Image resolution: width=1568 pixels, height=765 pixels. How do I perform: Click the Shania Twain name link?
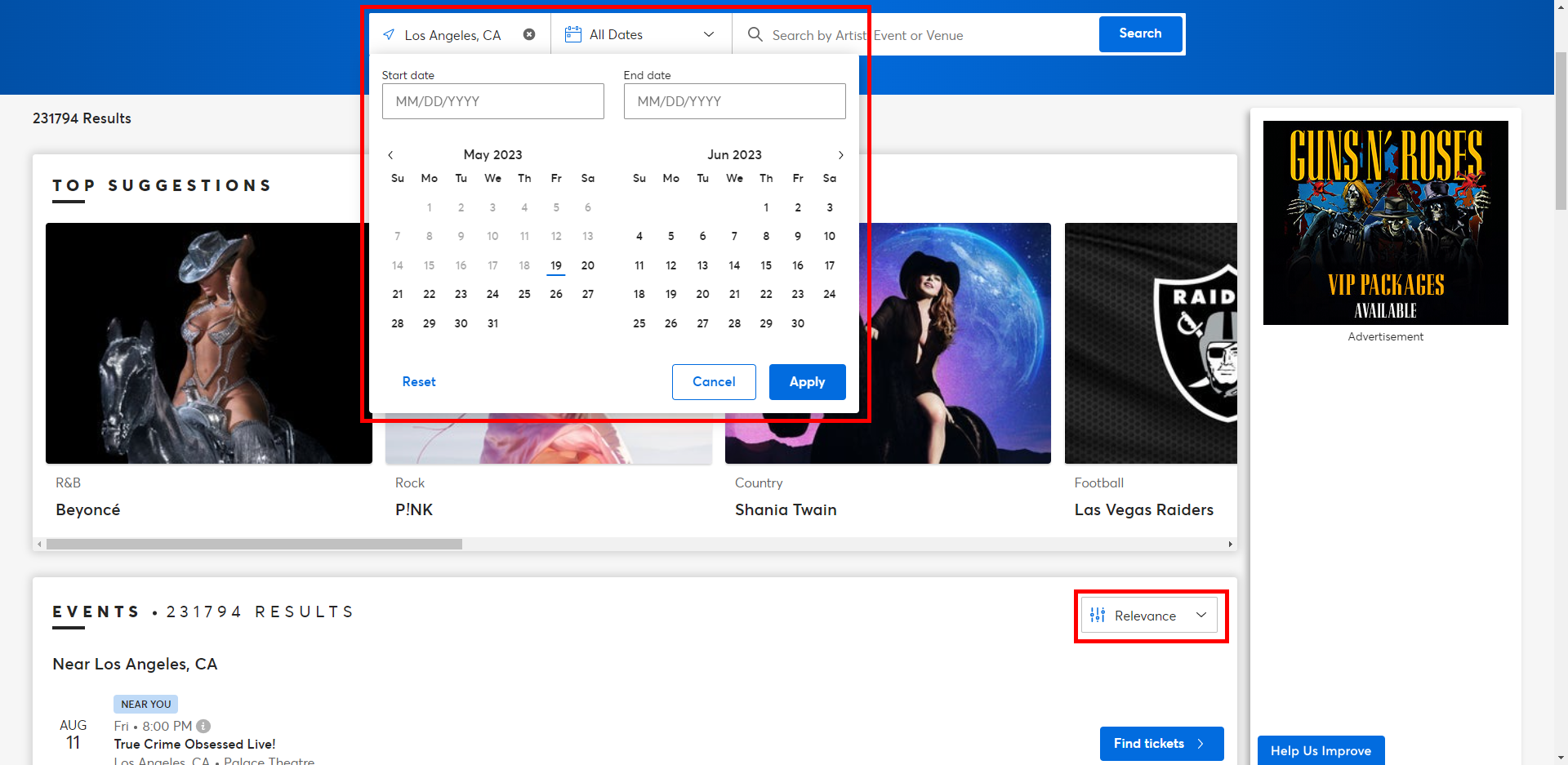[x=786, y=509]
